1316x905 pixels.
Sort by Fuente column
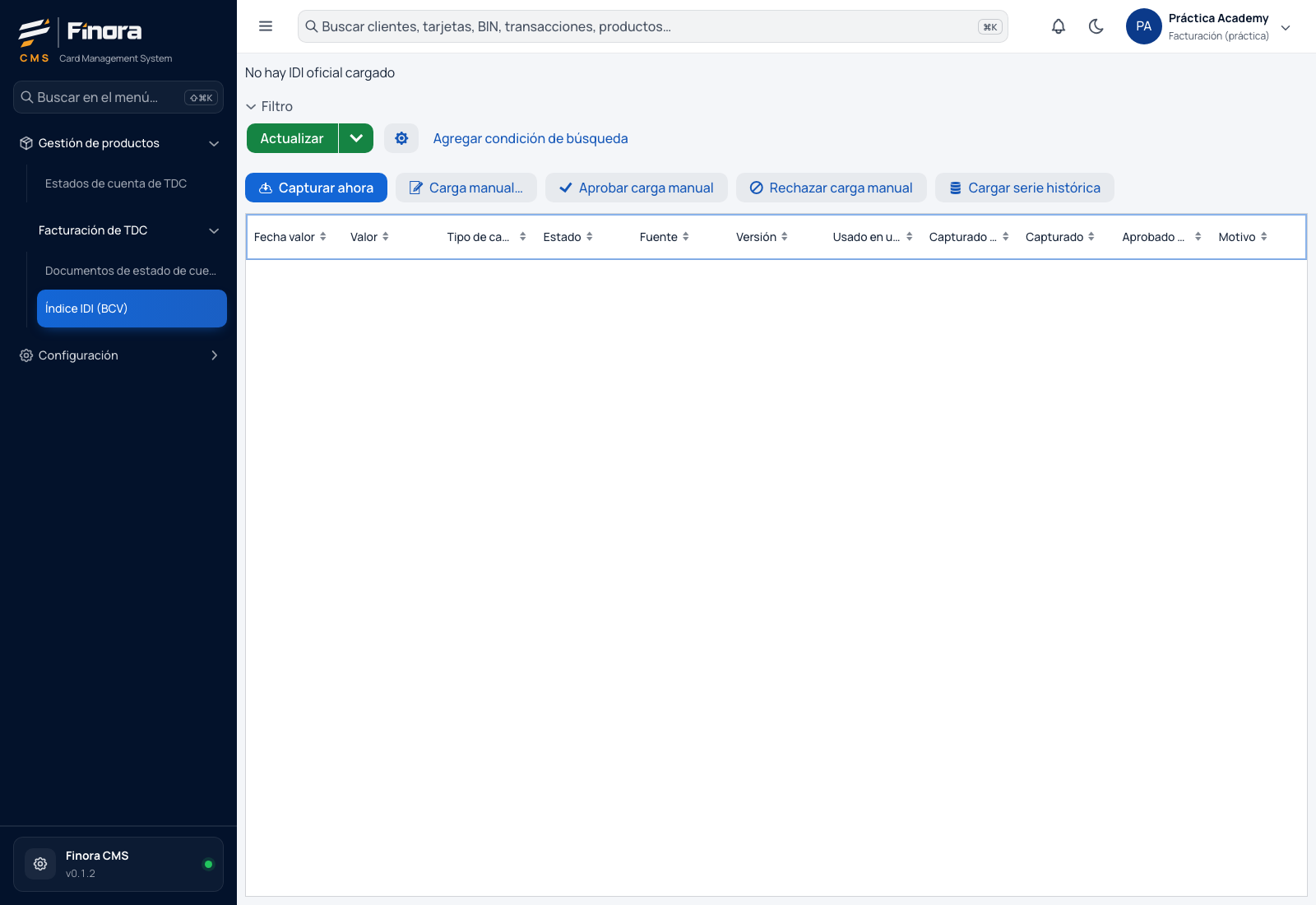click(x=665, y=237)
